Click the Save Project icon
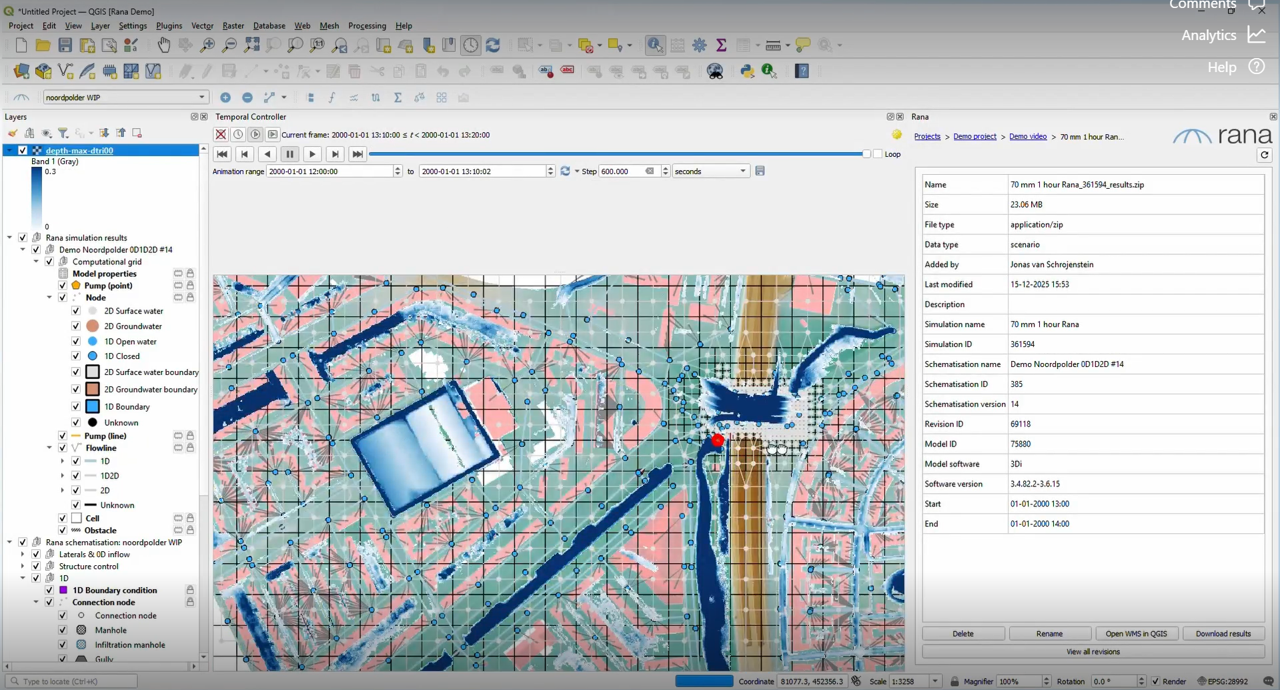The width and height of the screenshot is (1280, 690). [65, 45]
